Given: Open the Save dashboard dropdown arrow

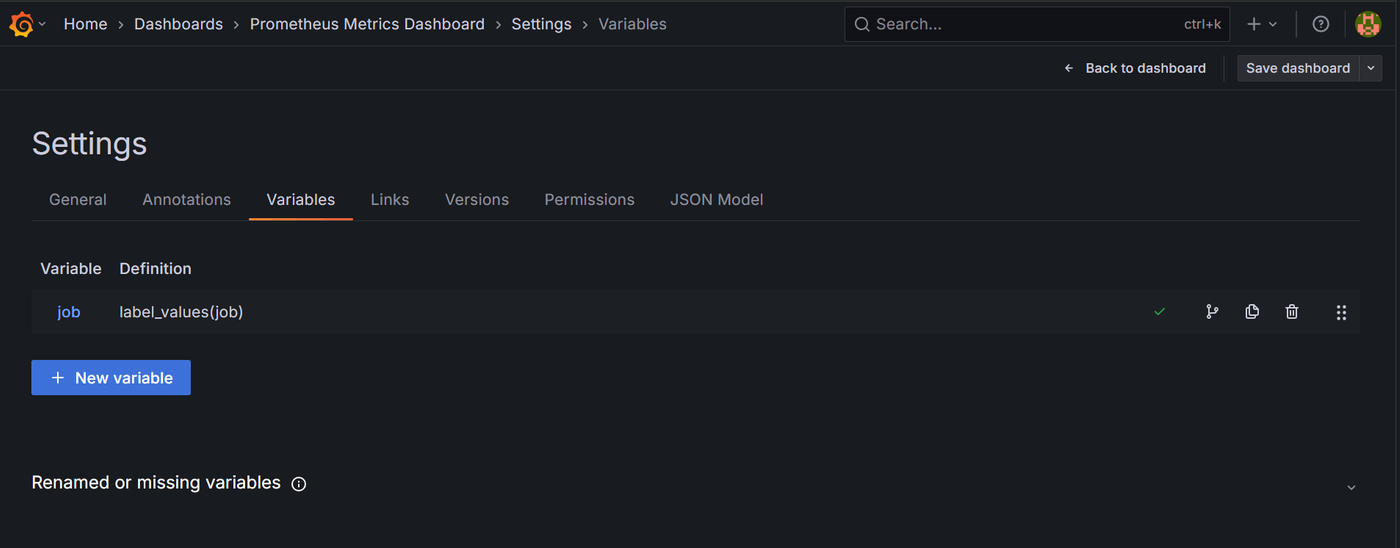Looking at the screenshot, I should point(1371,68).
